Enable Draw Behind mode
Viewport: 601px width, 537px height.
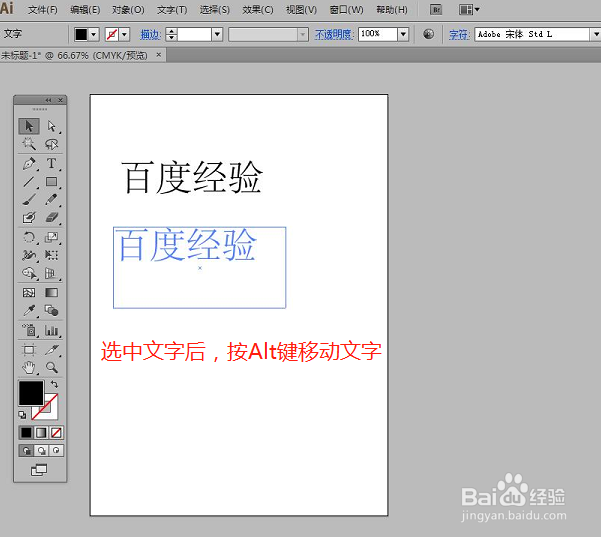pos(41,450)
